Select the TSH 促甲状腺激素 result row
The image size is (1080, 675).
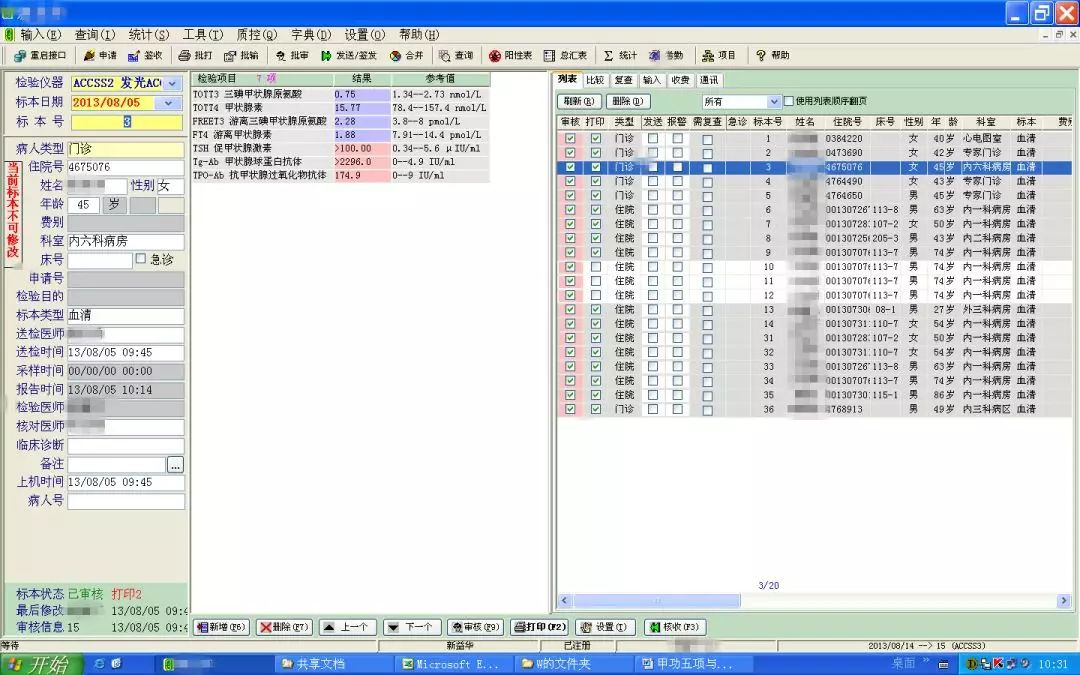coord(340,148)
